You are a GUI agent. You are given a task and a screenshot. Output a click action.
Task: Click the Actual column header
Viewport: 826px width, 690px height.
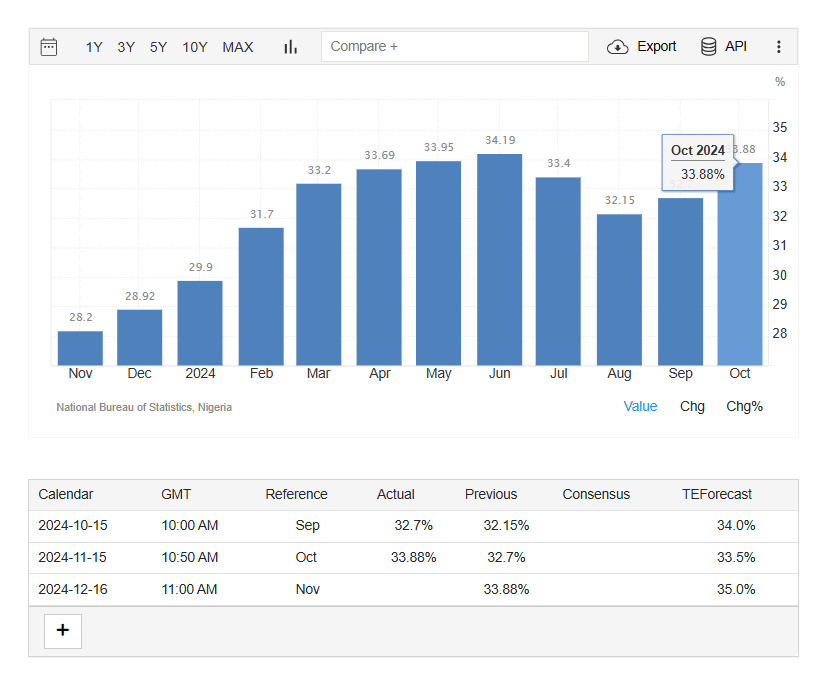pos(396,494)
